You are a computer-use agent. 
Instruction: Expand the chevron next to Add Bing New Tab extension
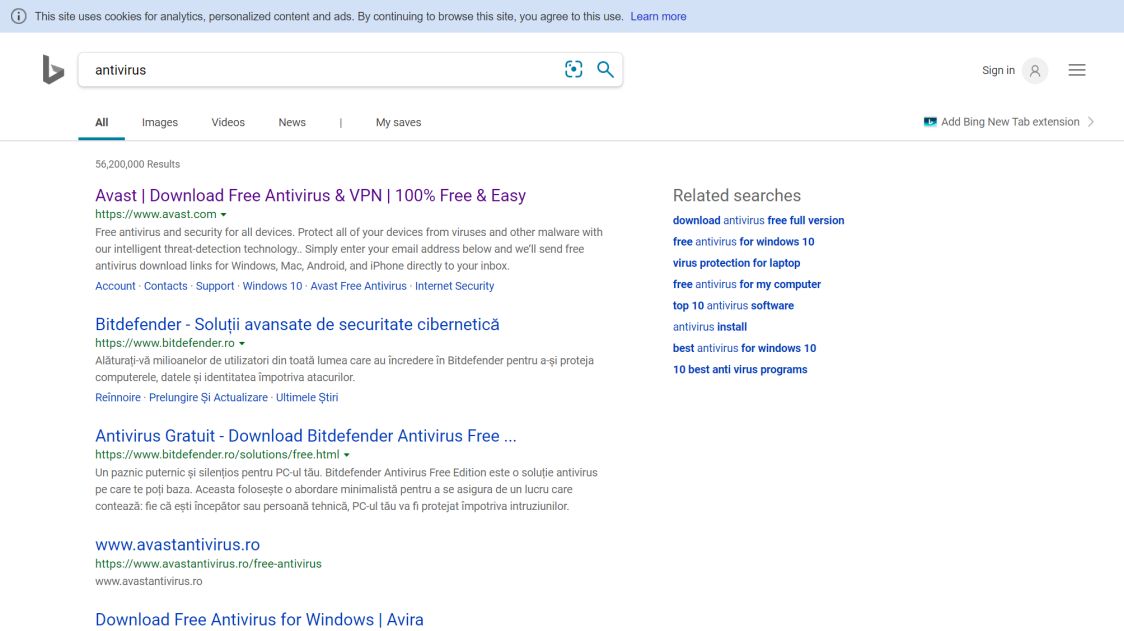pyautogui.click(x=1091, y=122)
